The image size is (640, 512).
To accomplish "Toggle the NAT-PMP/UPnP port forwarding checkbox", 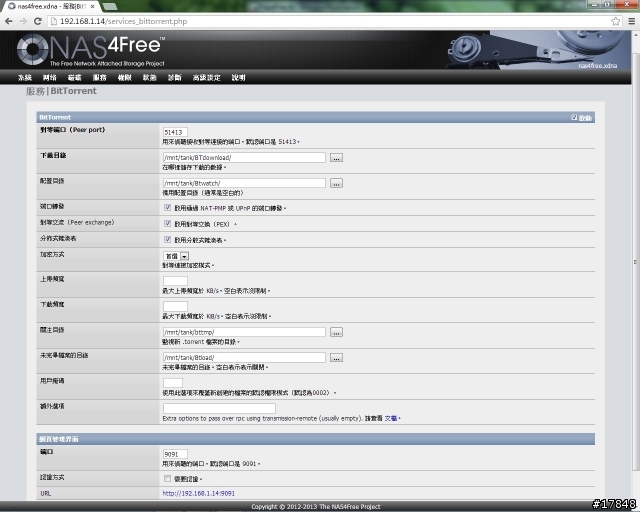I will pos(167,207).
